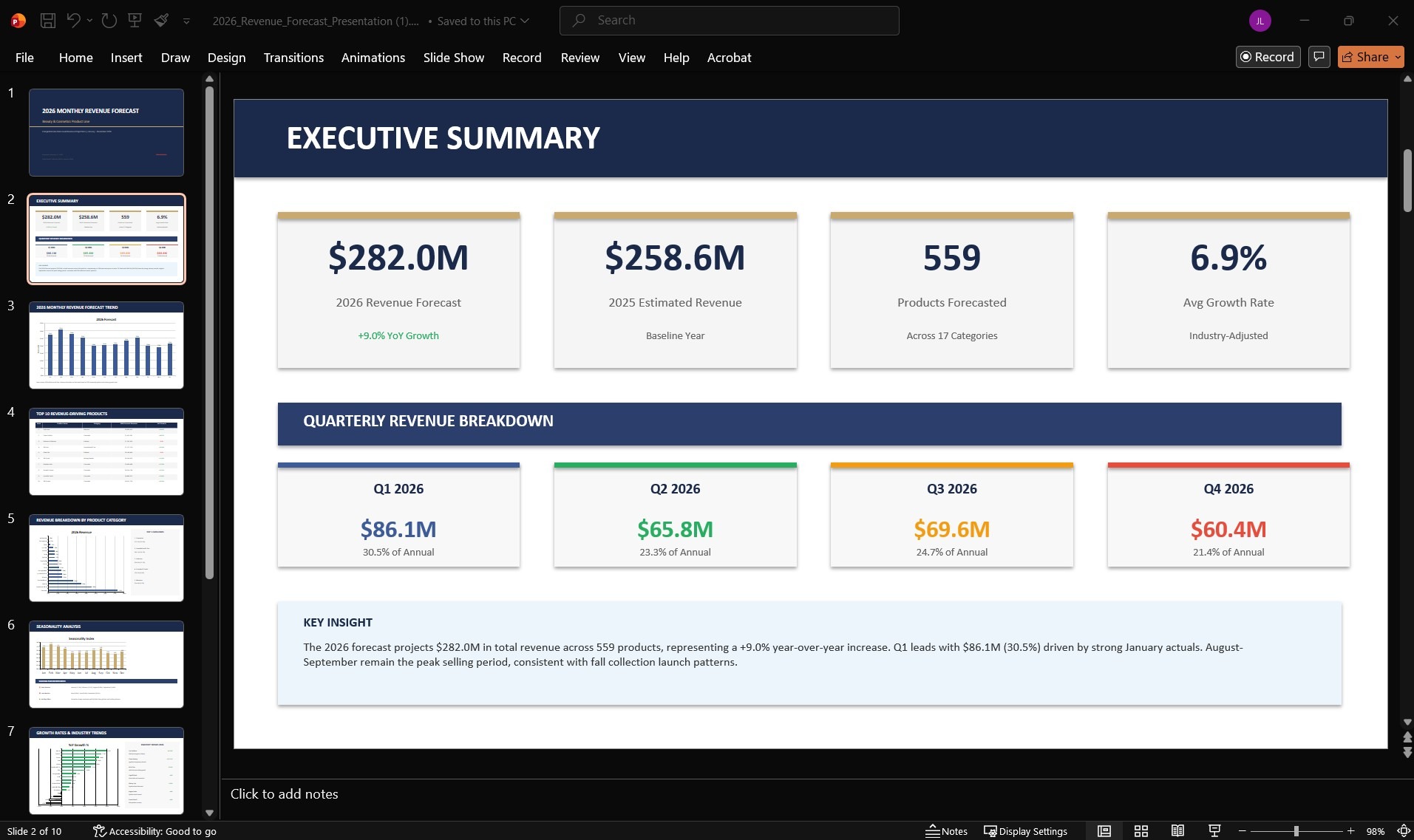
Task: Save the presentation via quick access toolbar
Action: tap(47, 20)
